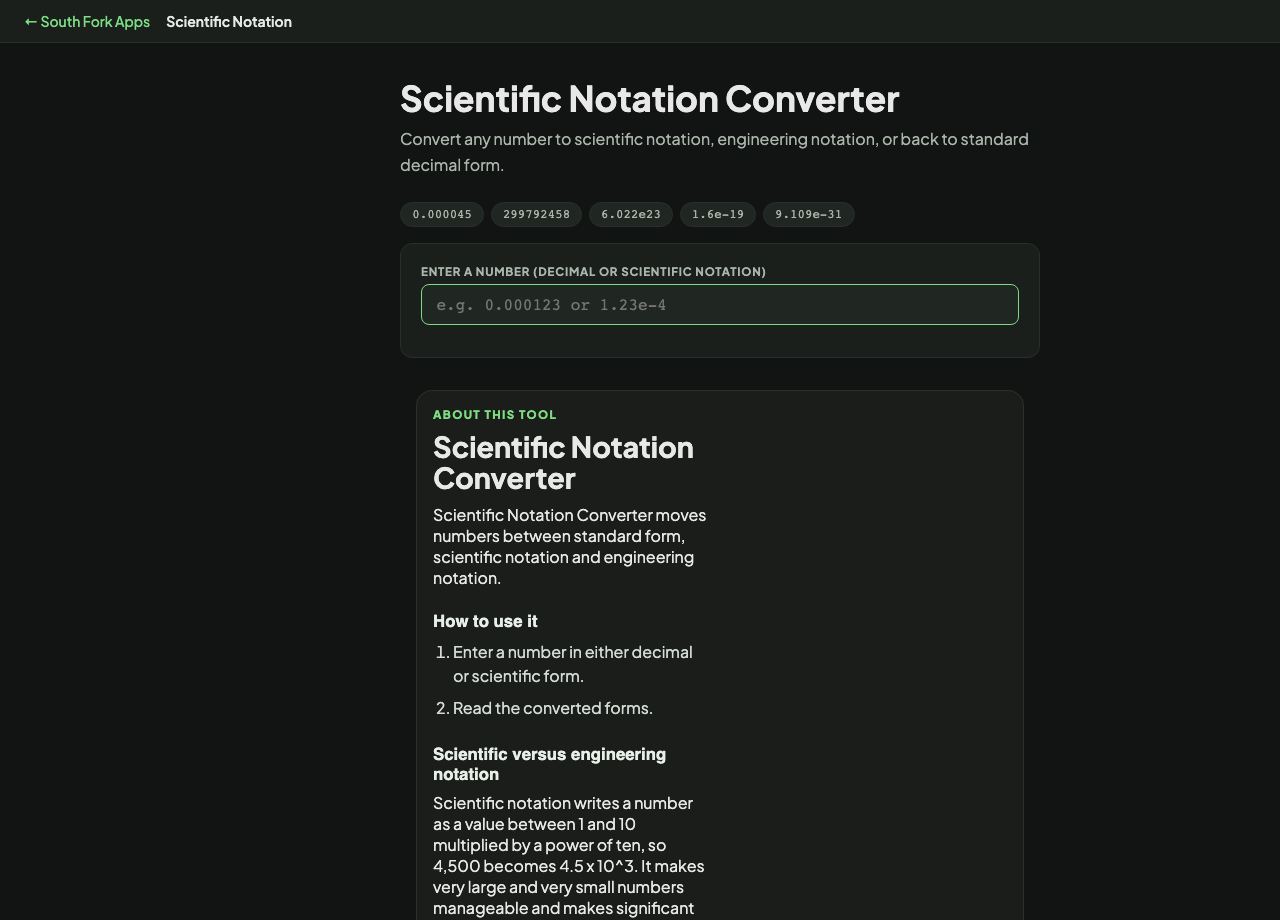
Task: Click the 'Scientific notation writes a number' paragraph
Action: [569, 856]
